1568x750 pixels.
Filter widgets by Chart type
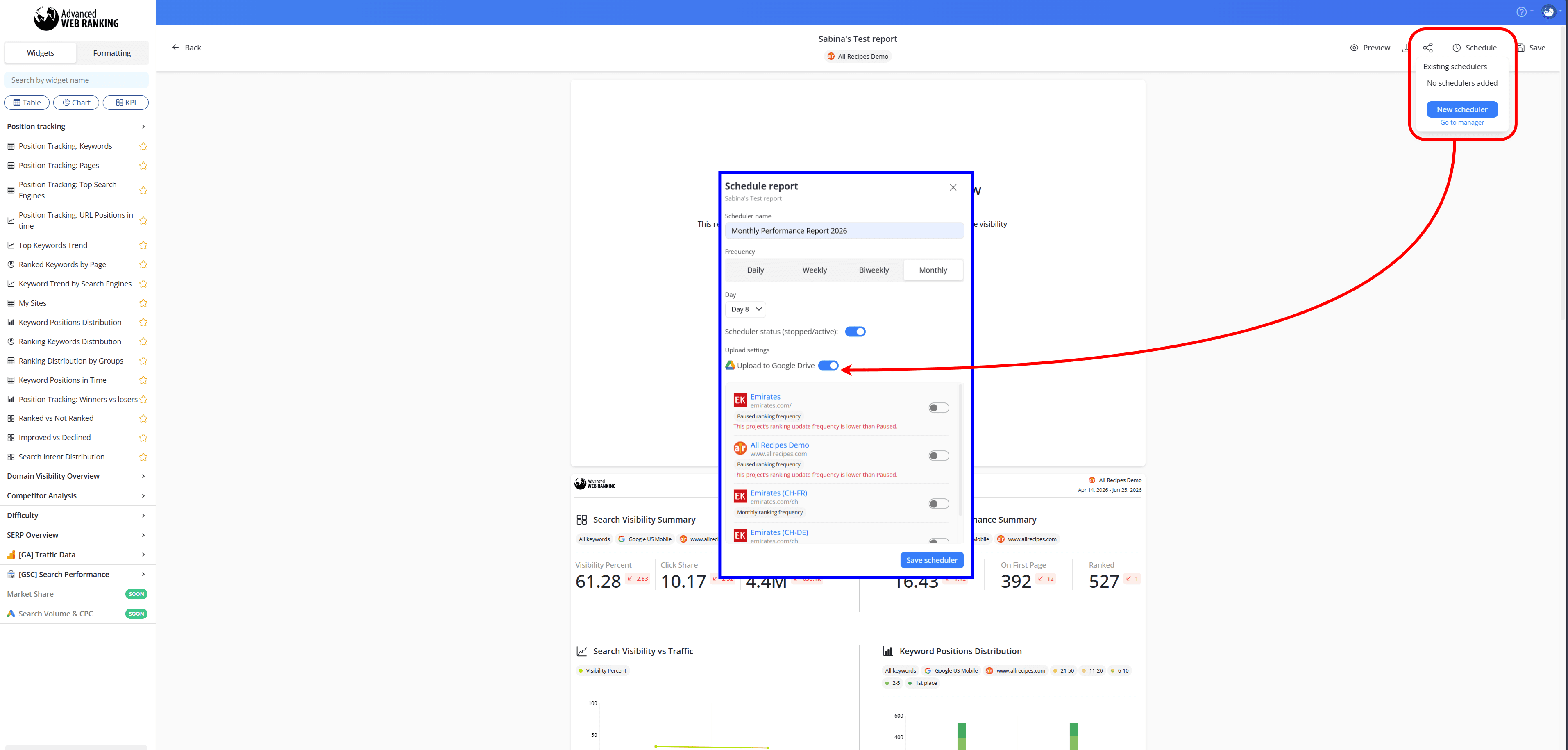click(x=76, y=103)
